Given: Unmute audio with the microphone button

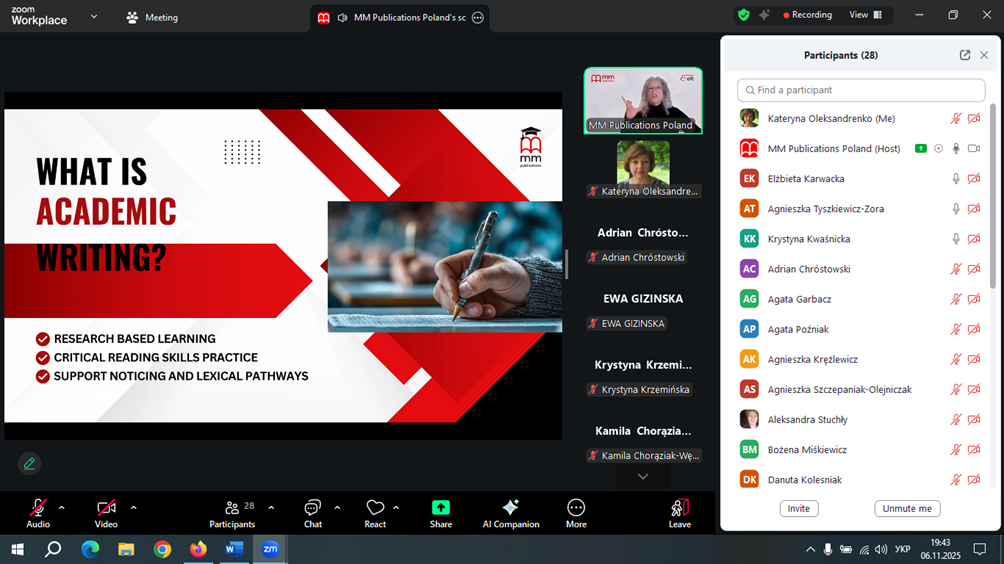Looking at the screenshot, I should pos(38,508).
